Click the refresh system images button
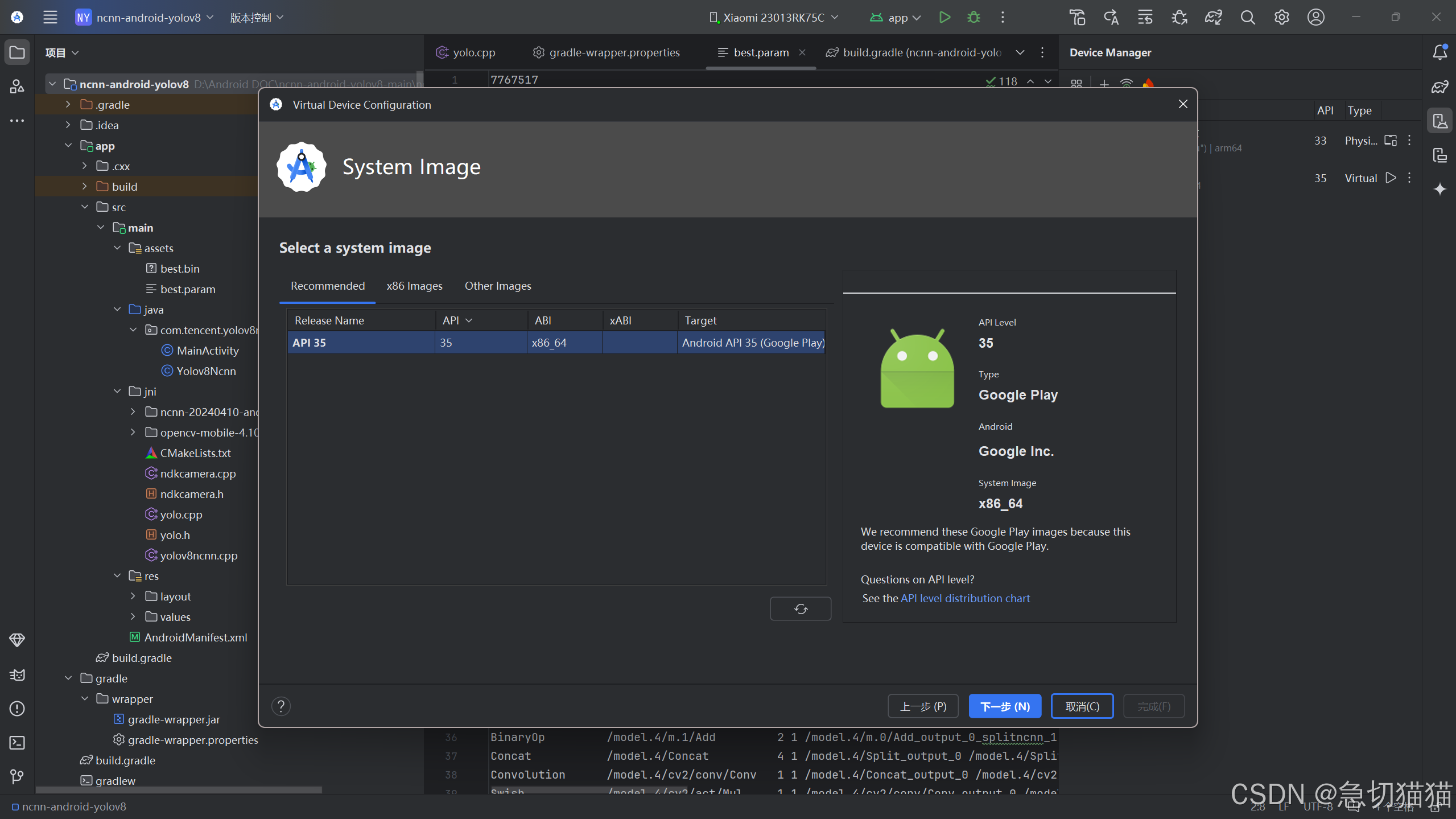The width and height of the screenshot is (1456, 819). coord(801,609)
